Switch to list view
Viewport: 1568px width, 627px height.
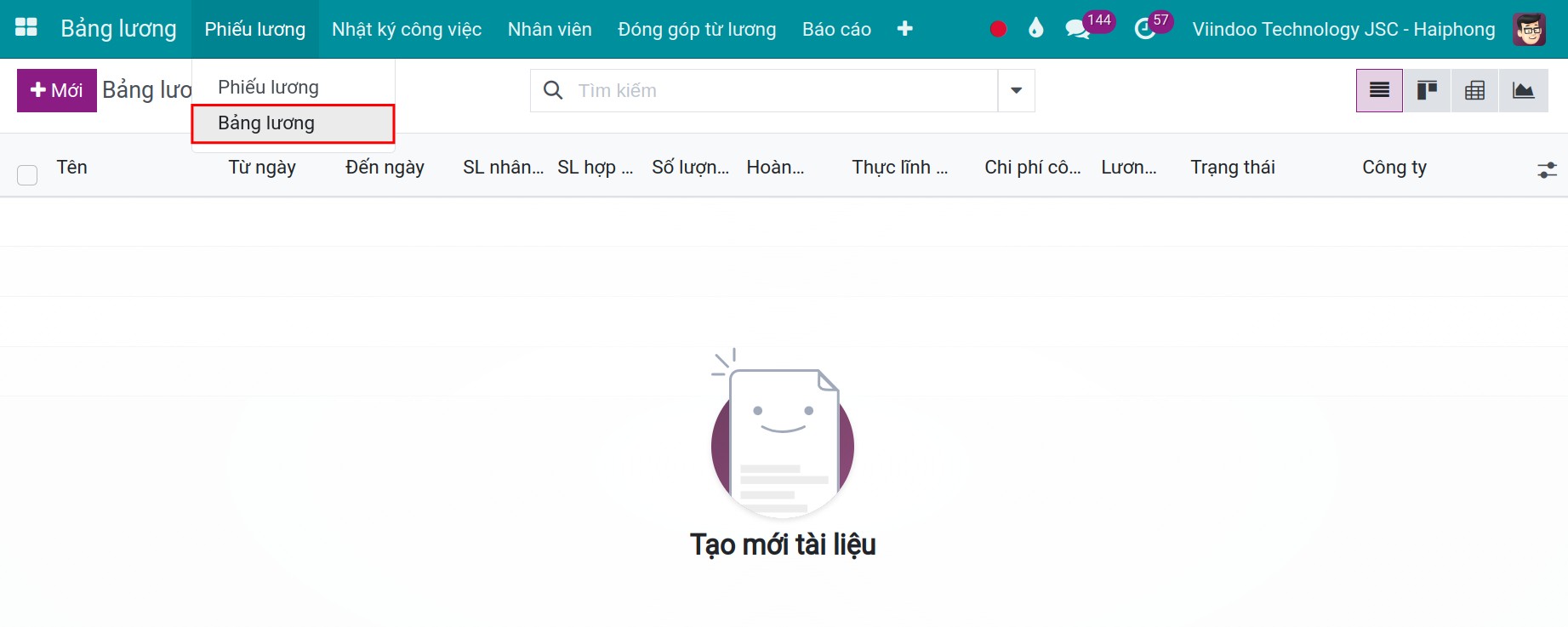(1379, 90)
